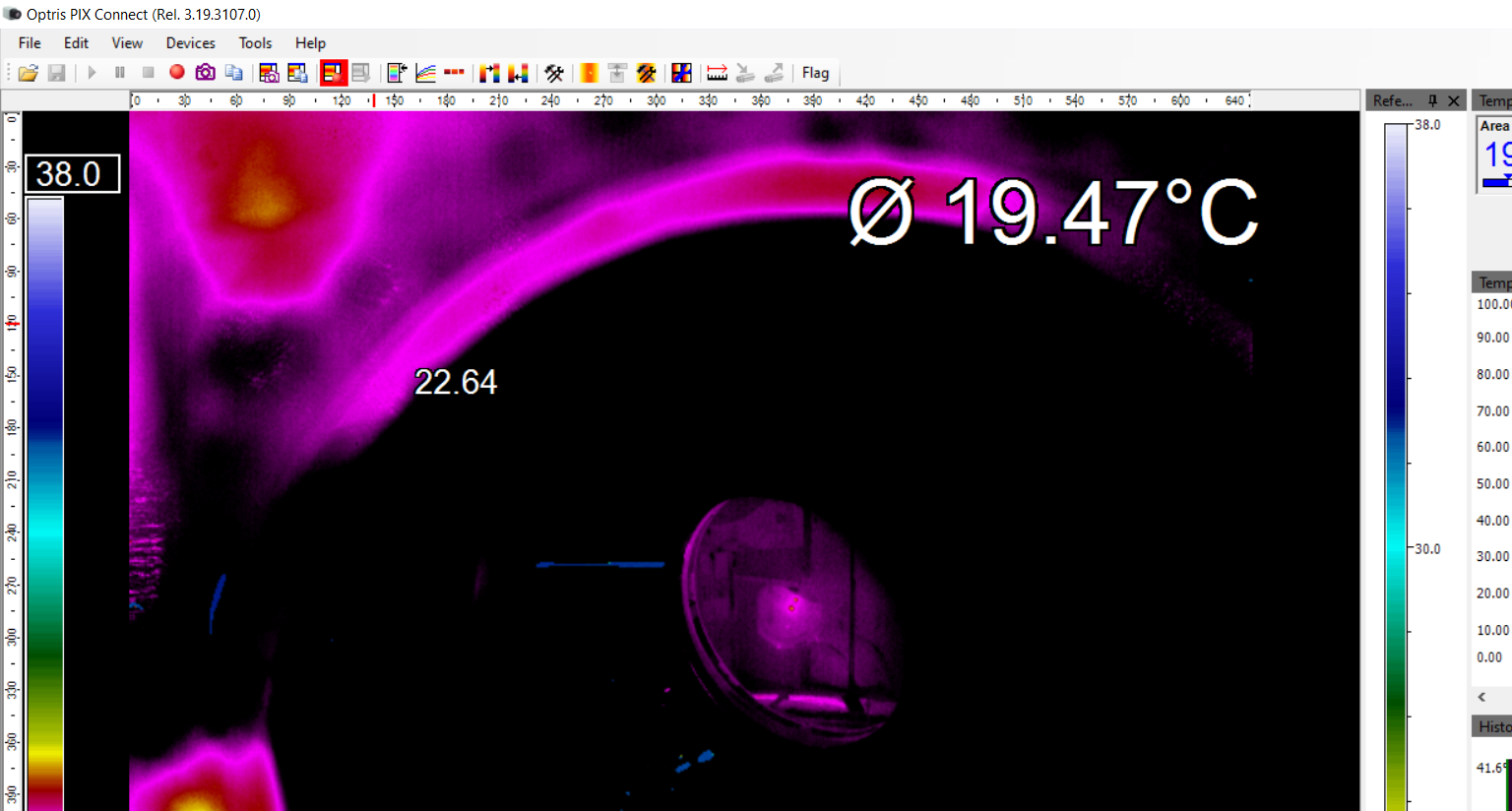Image resolution: width=1512 pixels, height=811 pixels.
Task: Start recording with the red circle button
Action: (177, 72)
